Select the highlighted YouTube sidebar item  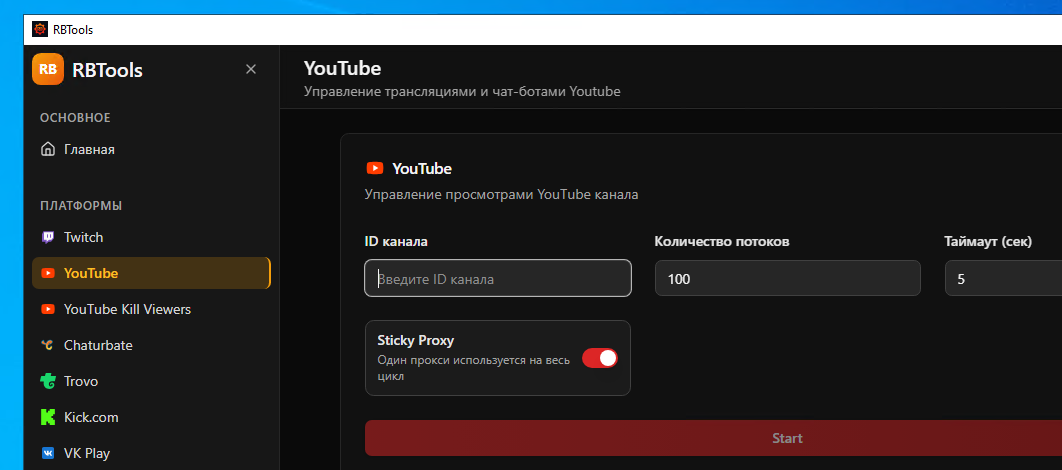point(150,273)
